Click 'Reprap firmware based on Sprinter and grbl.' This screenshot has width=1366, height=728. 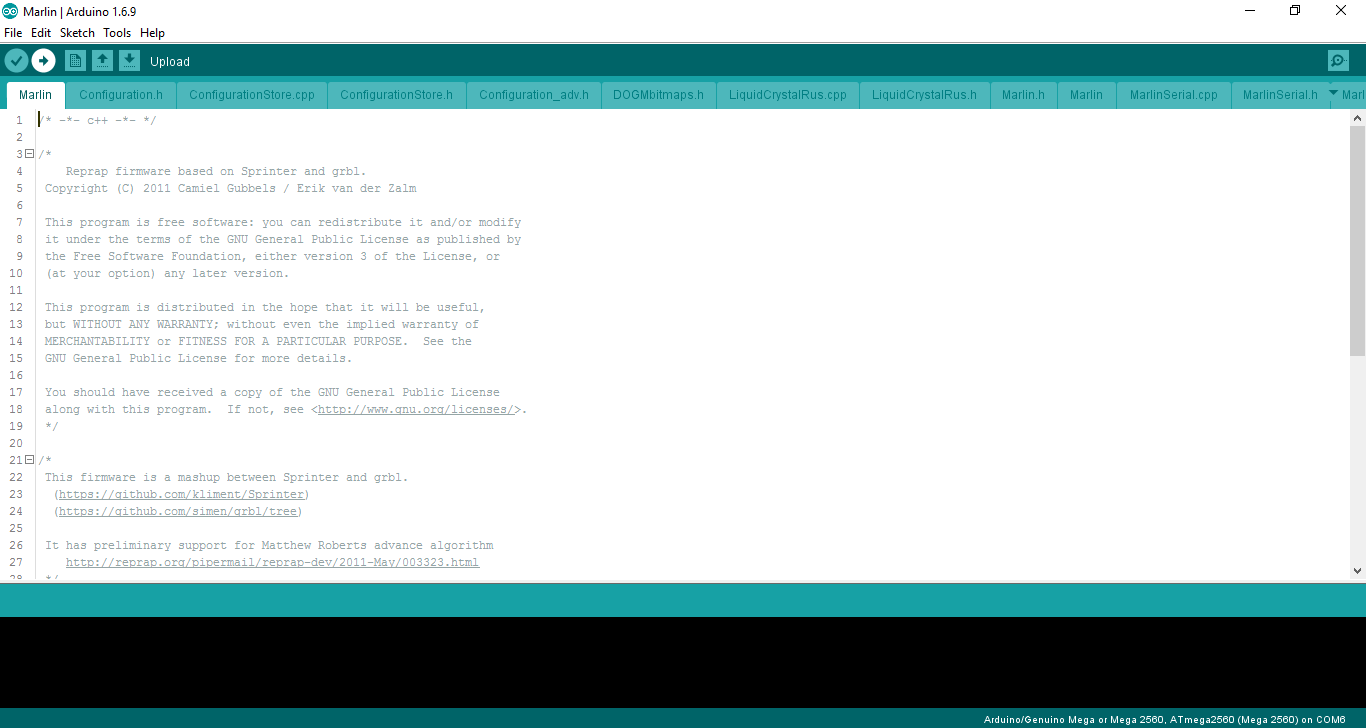point(216,171)
